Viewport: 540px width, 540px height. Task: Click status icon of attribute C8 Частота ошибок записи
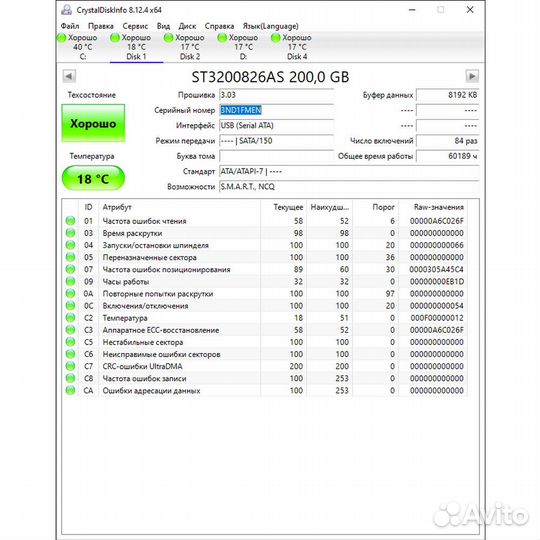71,378
